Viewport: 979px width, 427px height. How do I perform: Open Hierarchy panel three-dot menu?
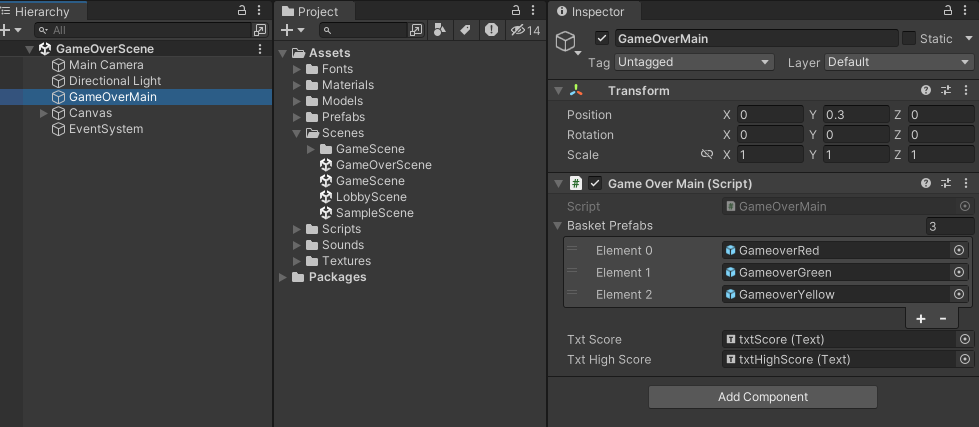[x=259, y=10]
